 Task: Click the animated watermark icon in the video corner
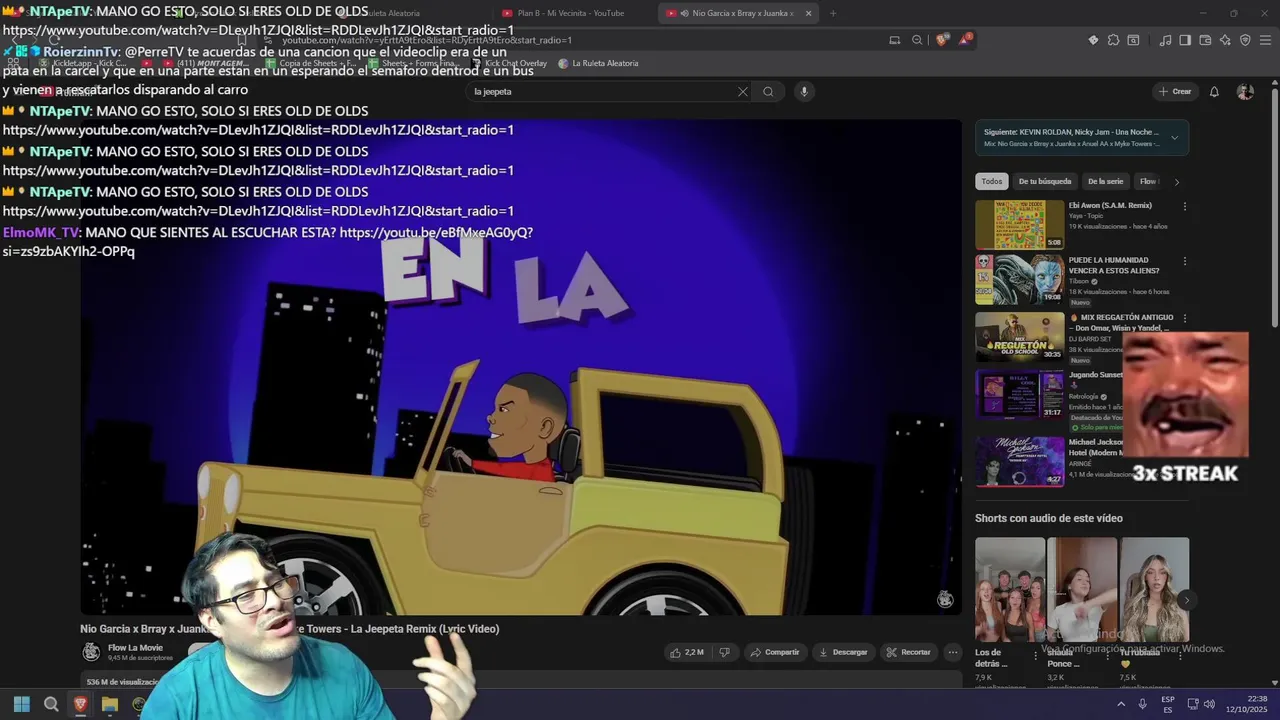[945, 599]
